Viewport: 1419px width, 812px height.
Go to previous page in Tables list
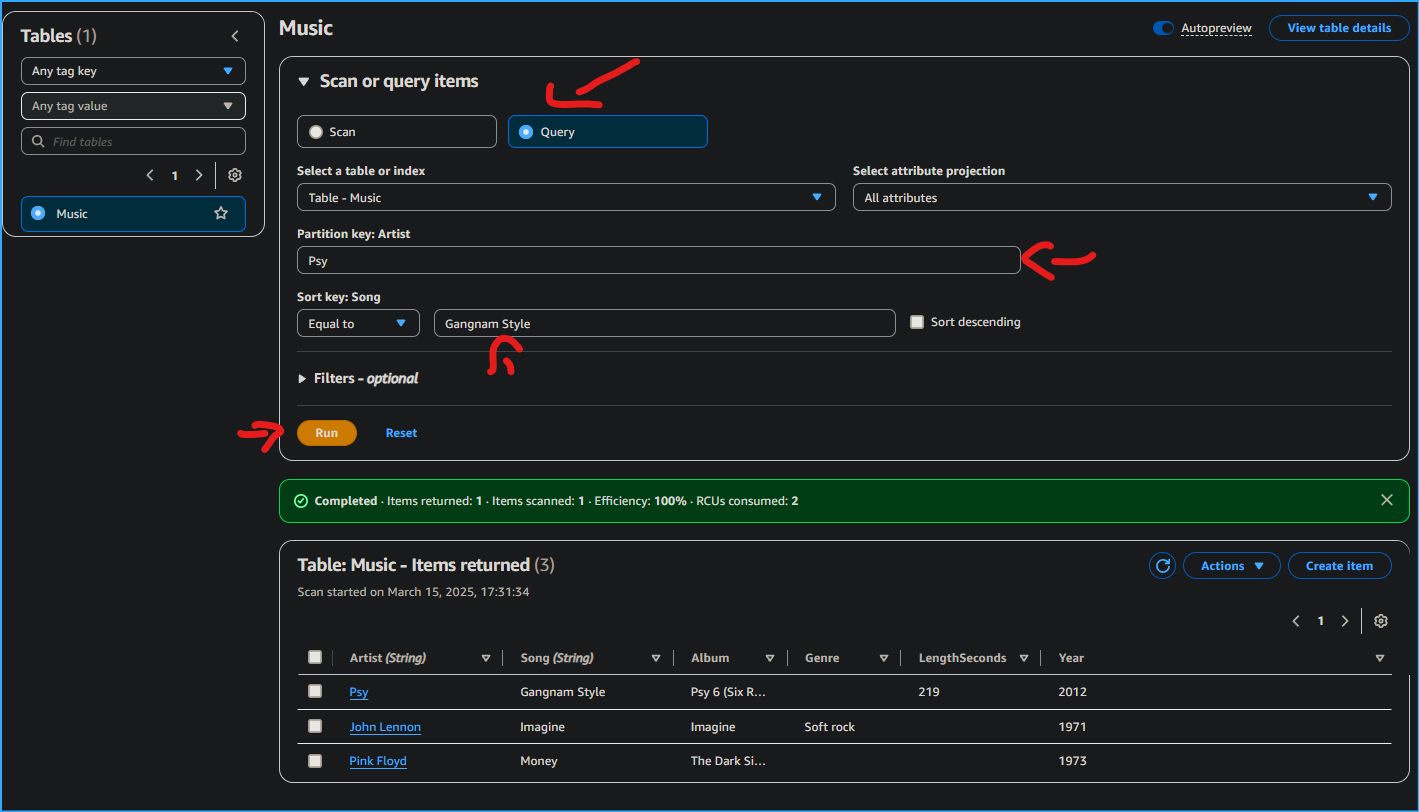pos(150,175)
